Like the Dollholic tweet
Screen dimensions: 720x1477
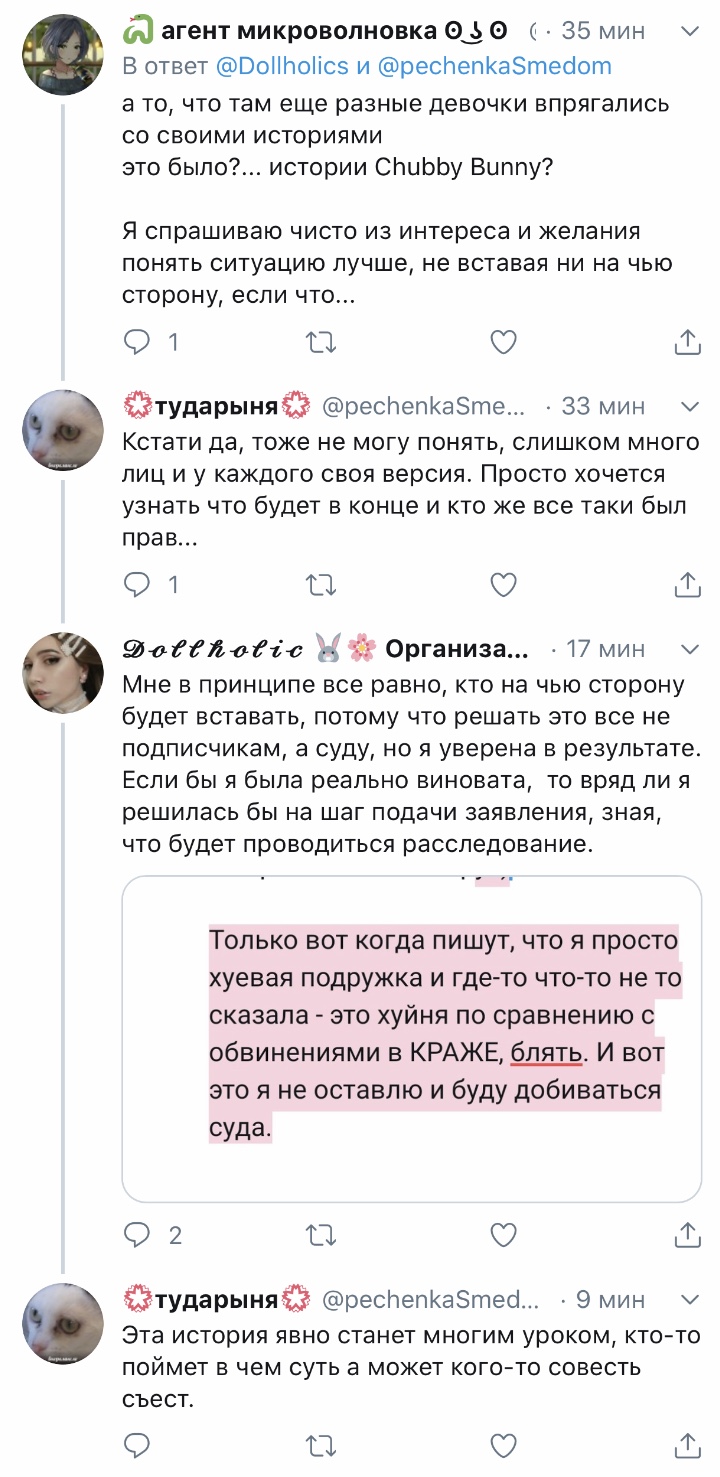pyautogui.click(x=504, y=1235)
